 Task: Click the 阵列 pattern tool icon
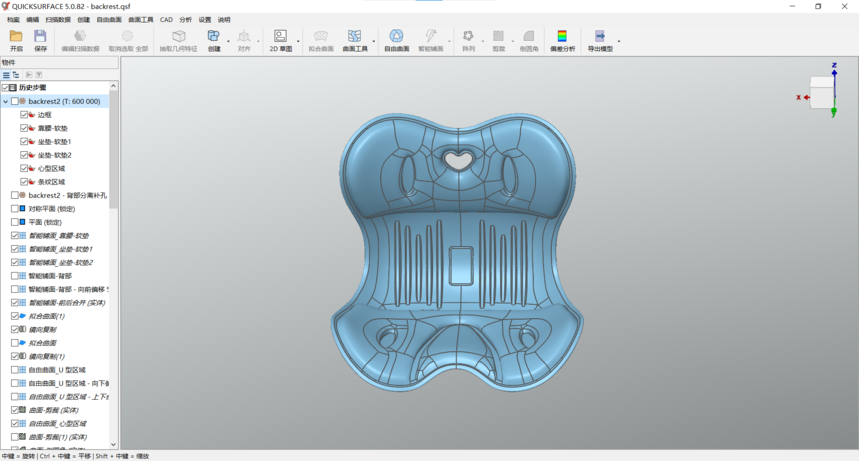tap(468, 36)
